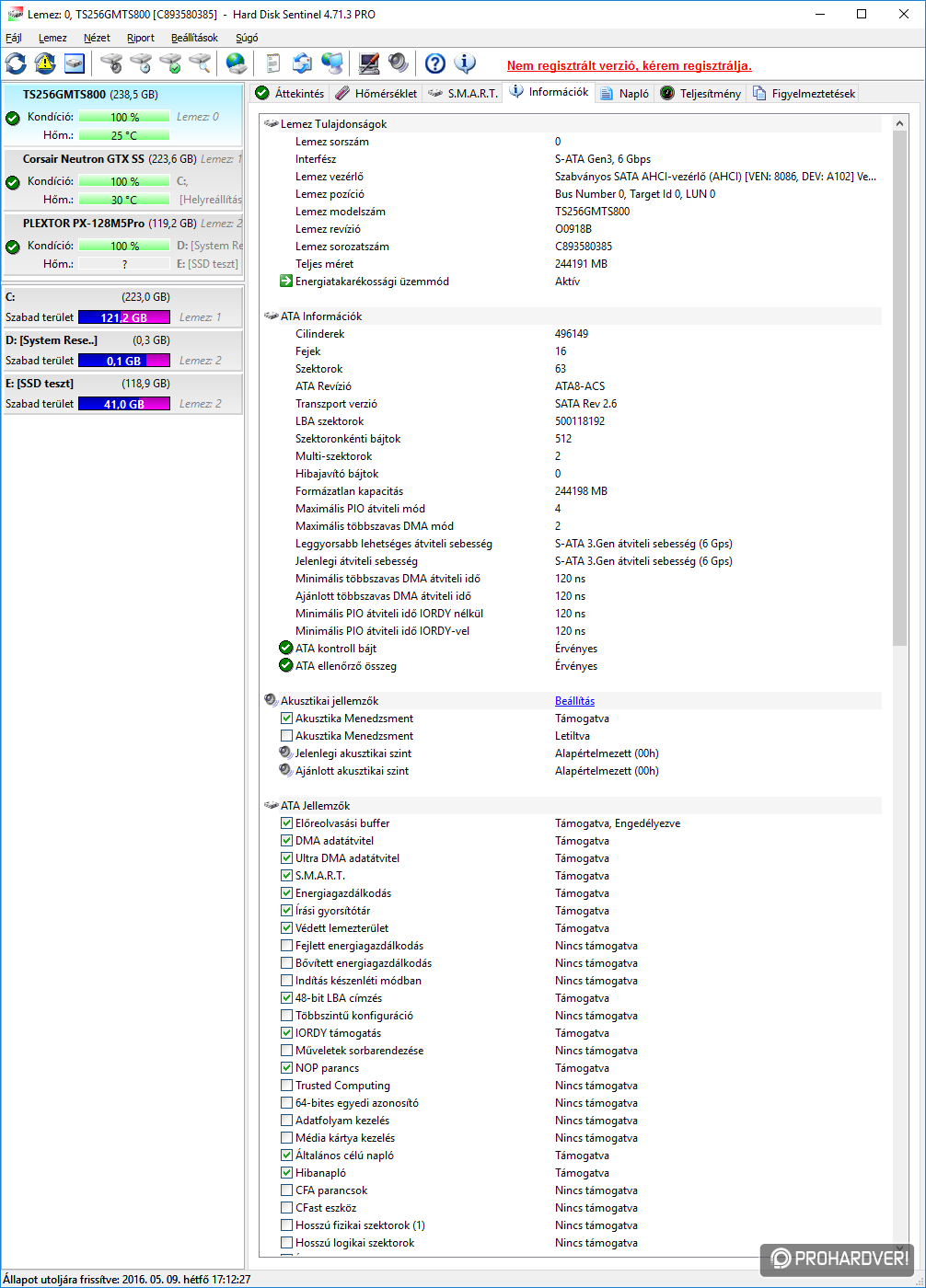Click the green check icon beside PLEXTOR Kondíció
The width and height of the screenshot is (926, 1288).
[x=13, y=247]
